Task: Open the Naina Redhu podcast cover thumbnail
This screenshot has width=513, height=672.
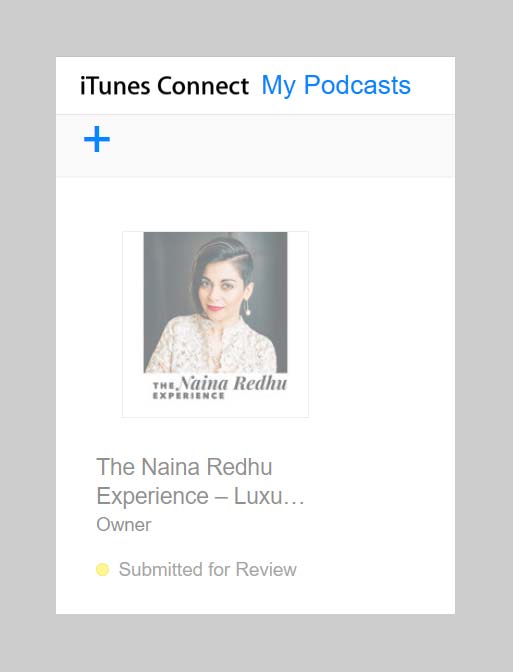Action: click(215, 324)
